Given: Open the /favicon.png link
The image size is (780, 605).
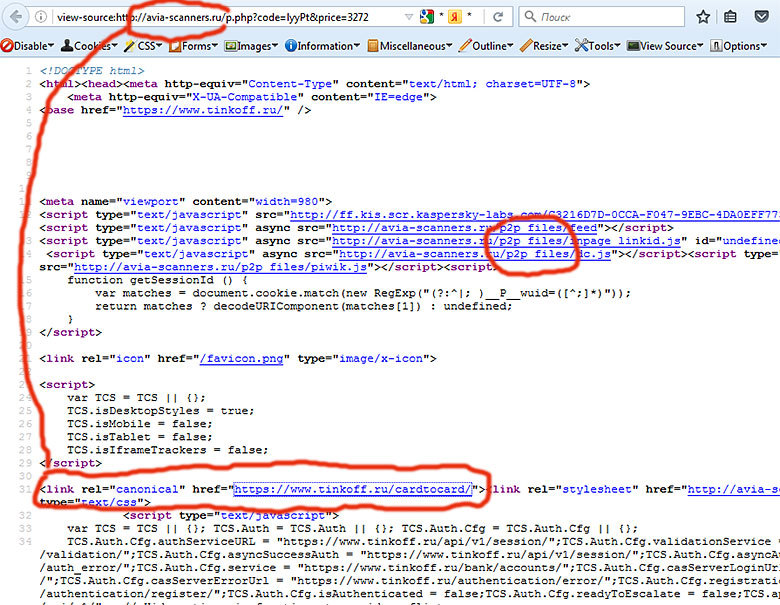Looking at the screenshot, I should [x=241, y=358].
